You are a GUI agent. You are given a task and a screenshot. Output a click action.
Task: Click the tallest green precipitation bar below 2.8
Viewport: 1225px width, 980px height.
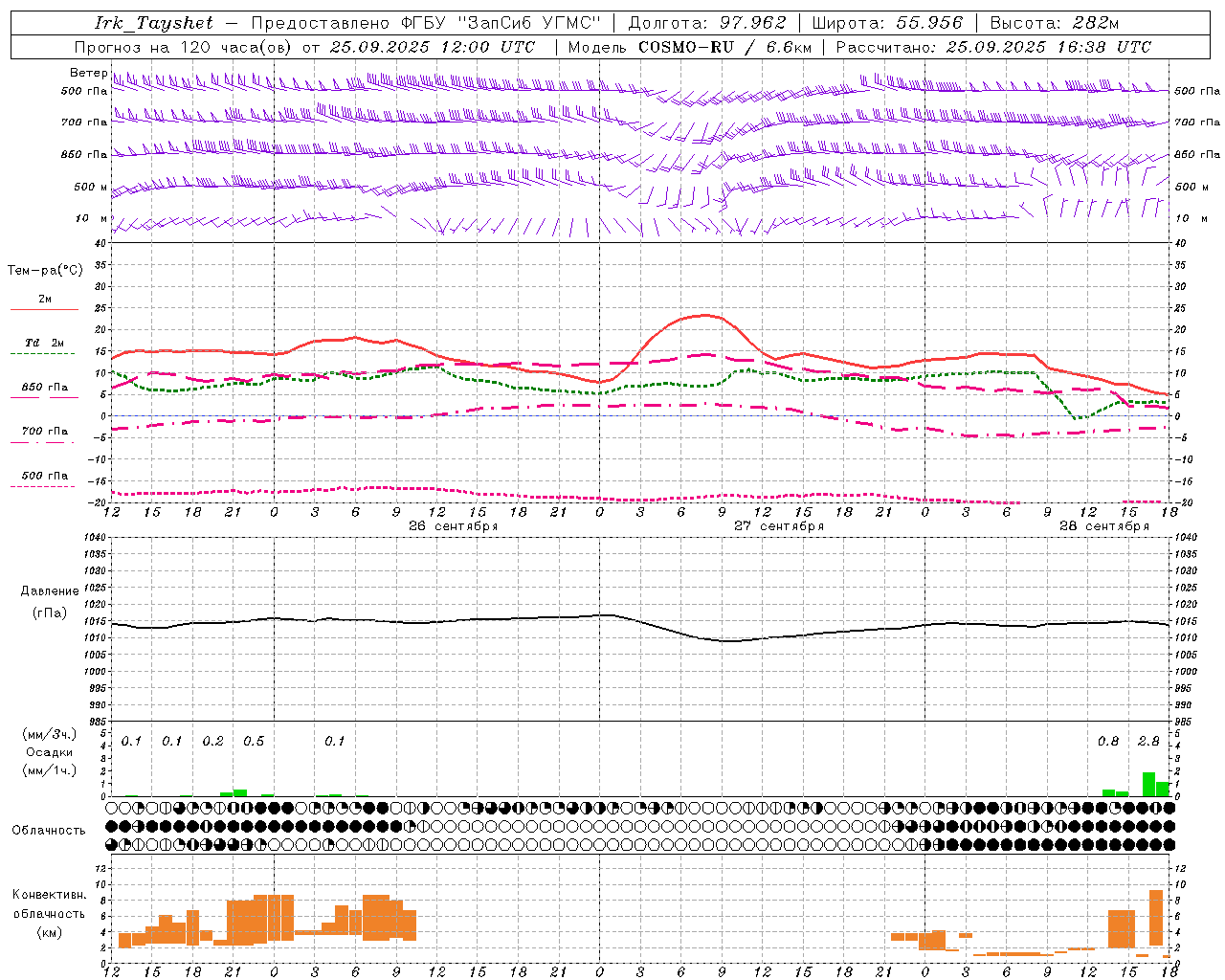1148,784
